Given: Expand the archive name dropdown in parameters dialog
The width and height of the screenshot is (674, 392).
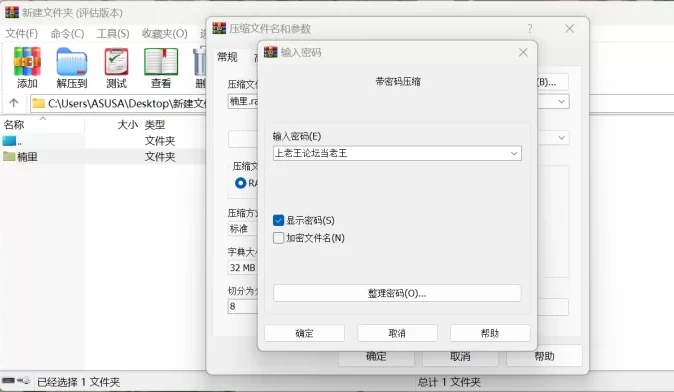Looking at the screenshot, I should [x=561, y=102].
